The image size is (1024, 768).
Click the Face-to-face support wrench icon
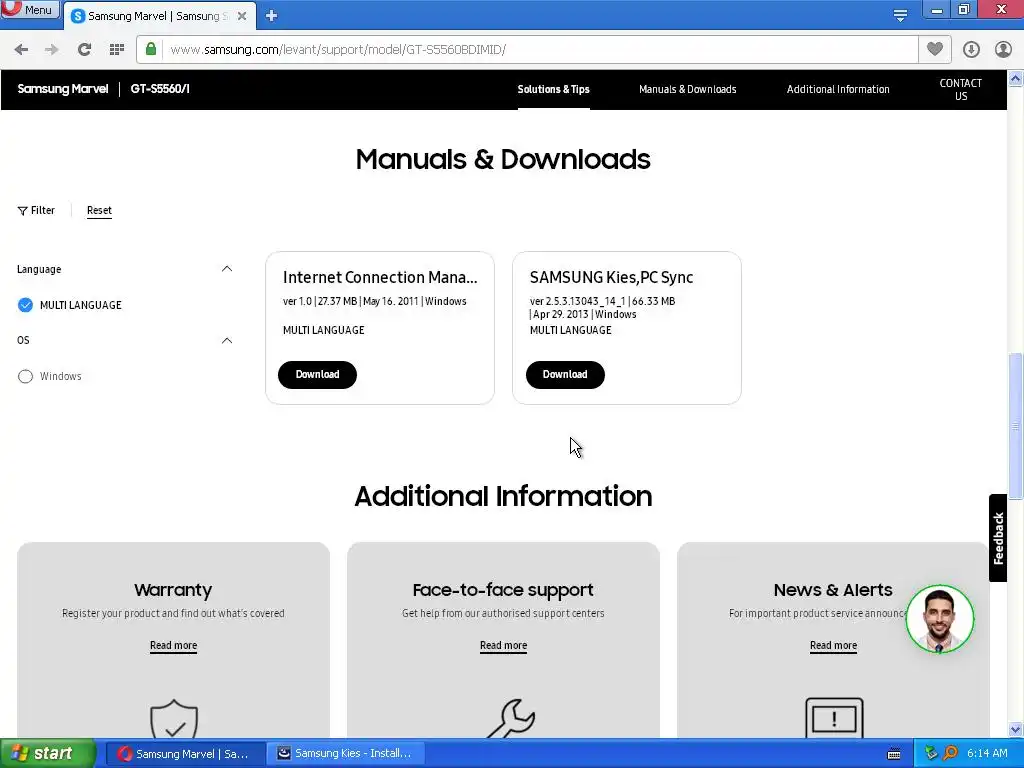tap(511, 718)
